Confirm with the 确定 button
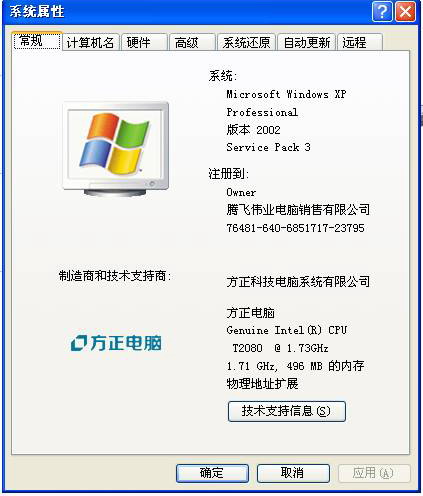The width and height of the screenshot is (423, 496). point(212,473)
